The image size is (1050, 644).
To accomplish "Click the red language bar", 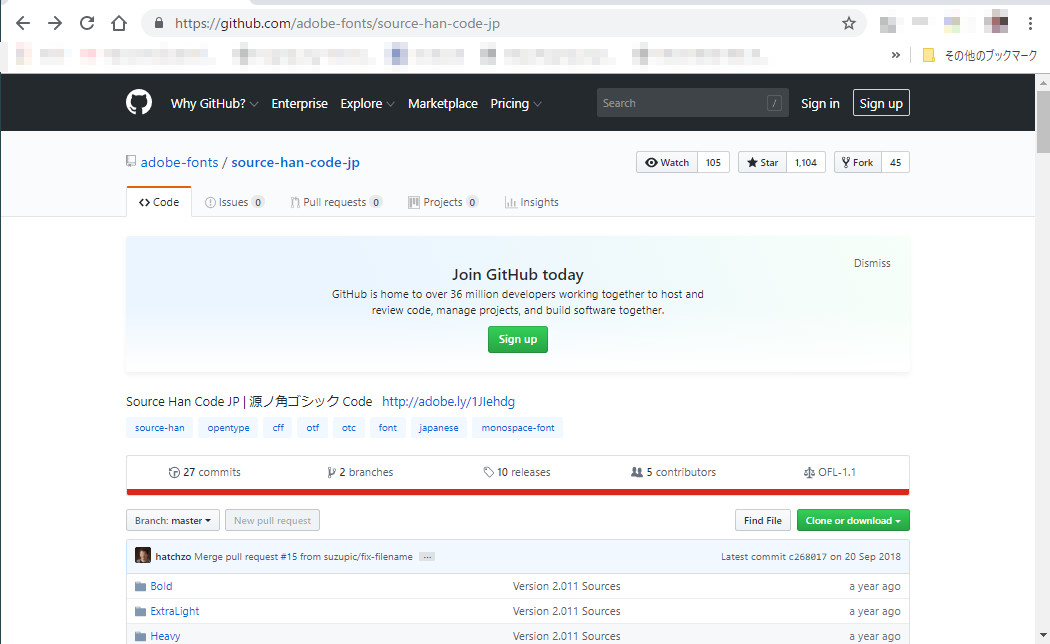I will click(518, 492).
